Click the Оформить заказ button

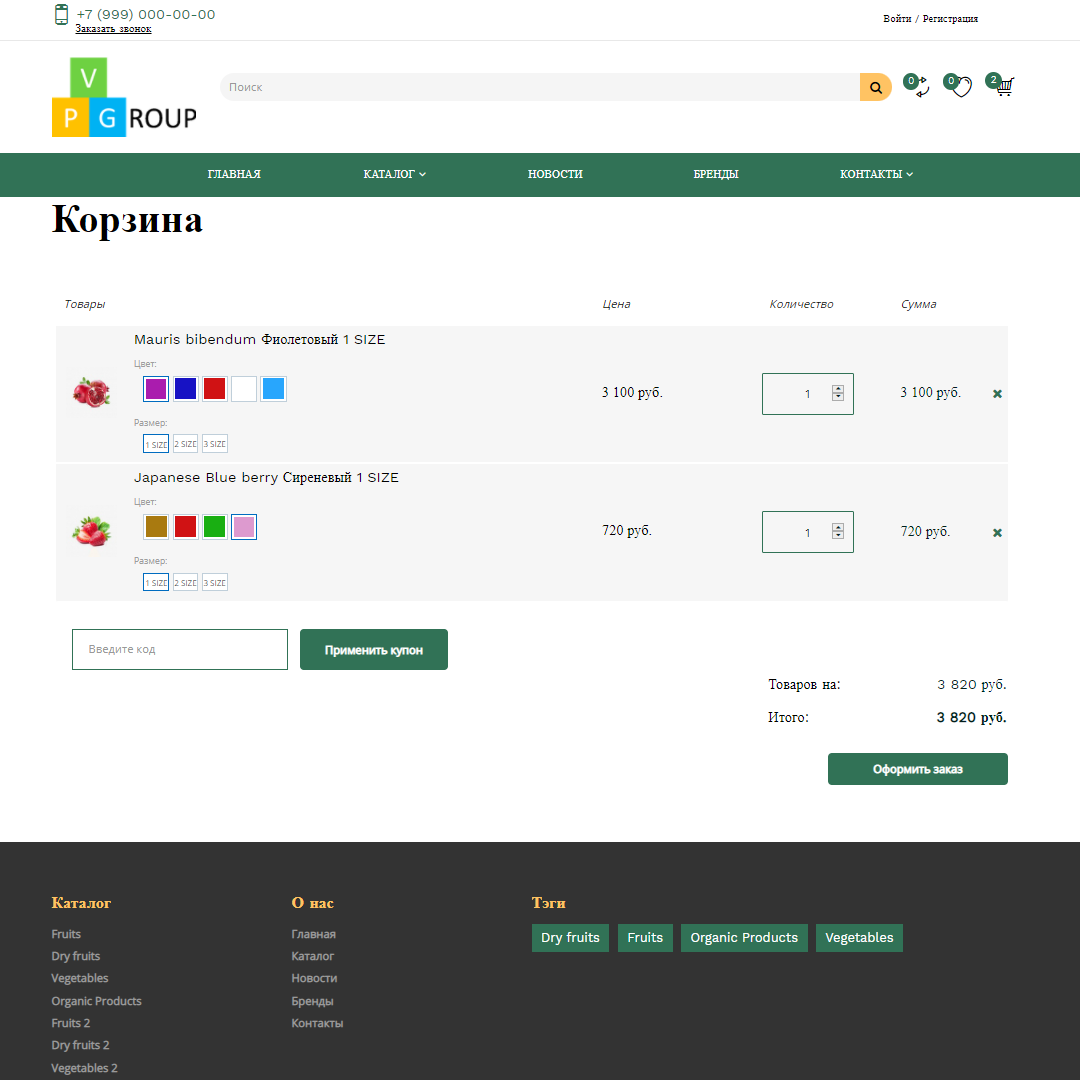point(917,768)
